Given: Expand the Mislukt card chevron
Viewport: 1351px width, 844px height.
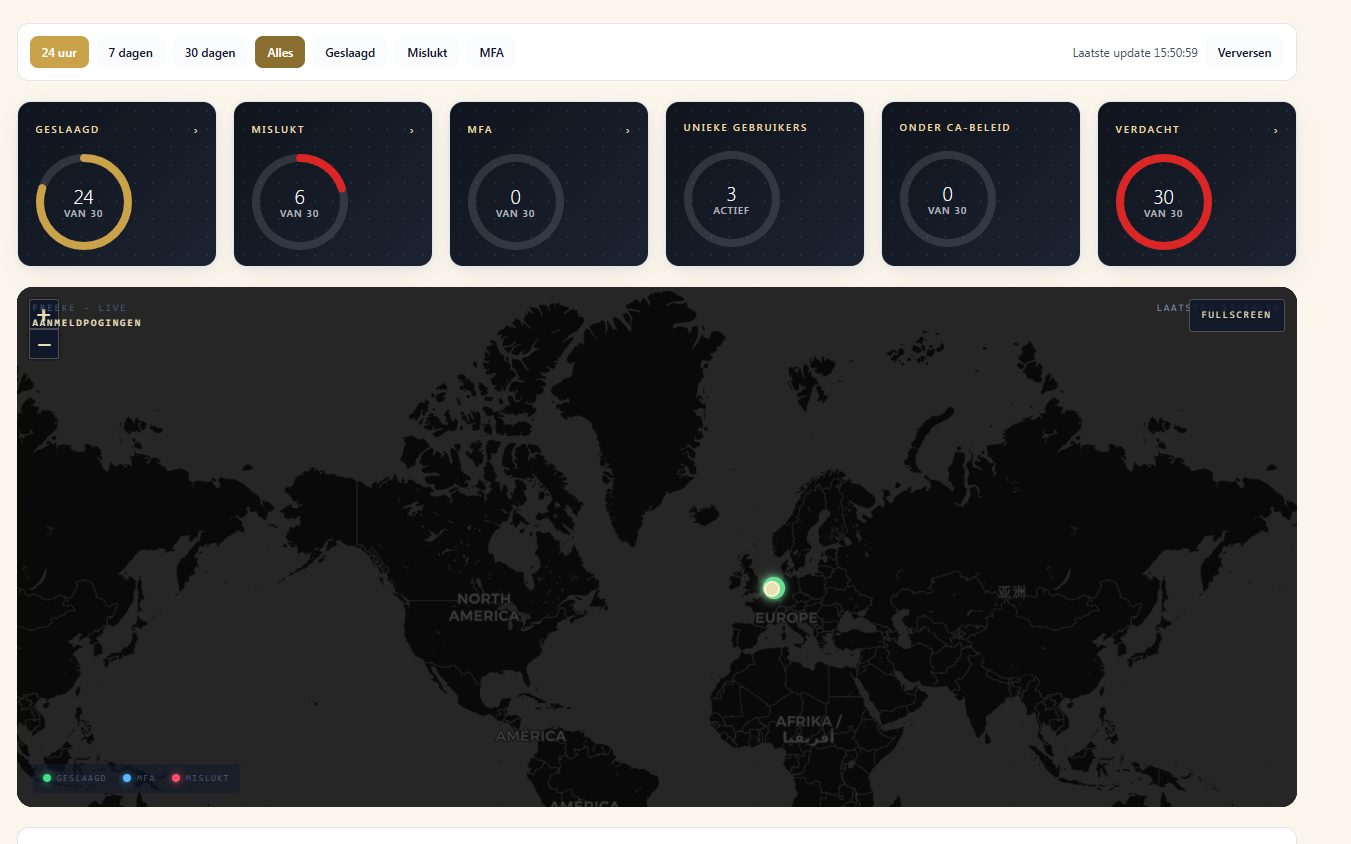Looking at the screenshot, I should tap(412, 130).
